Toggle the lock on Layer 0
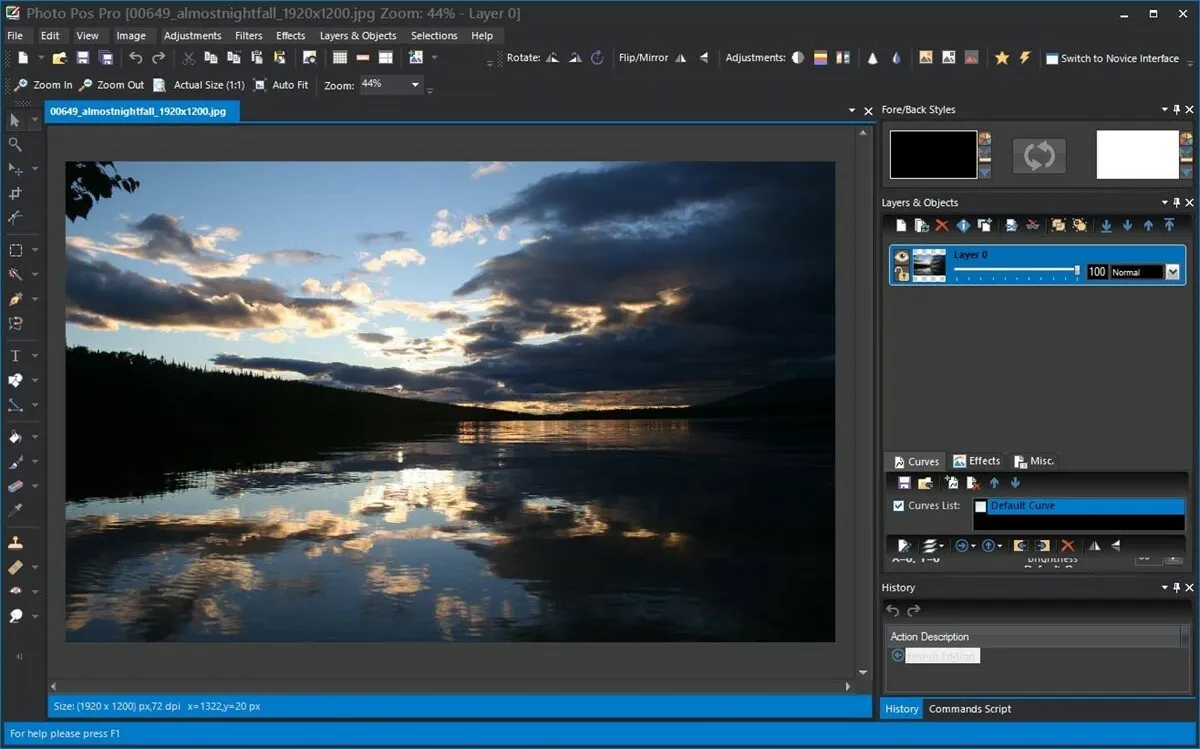The width and height of the screenshot is (1200, 749). pyautogui.click(x=902, y=274)
